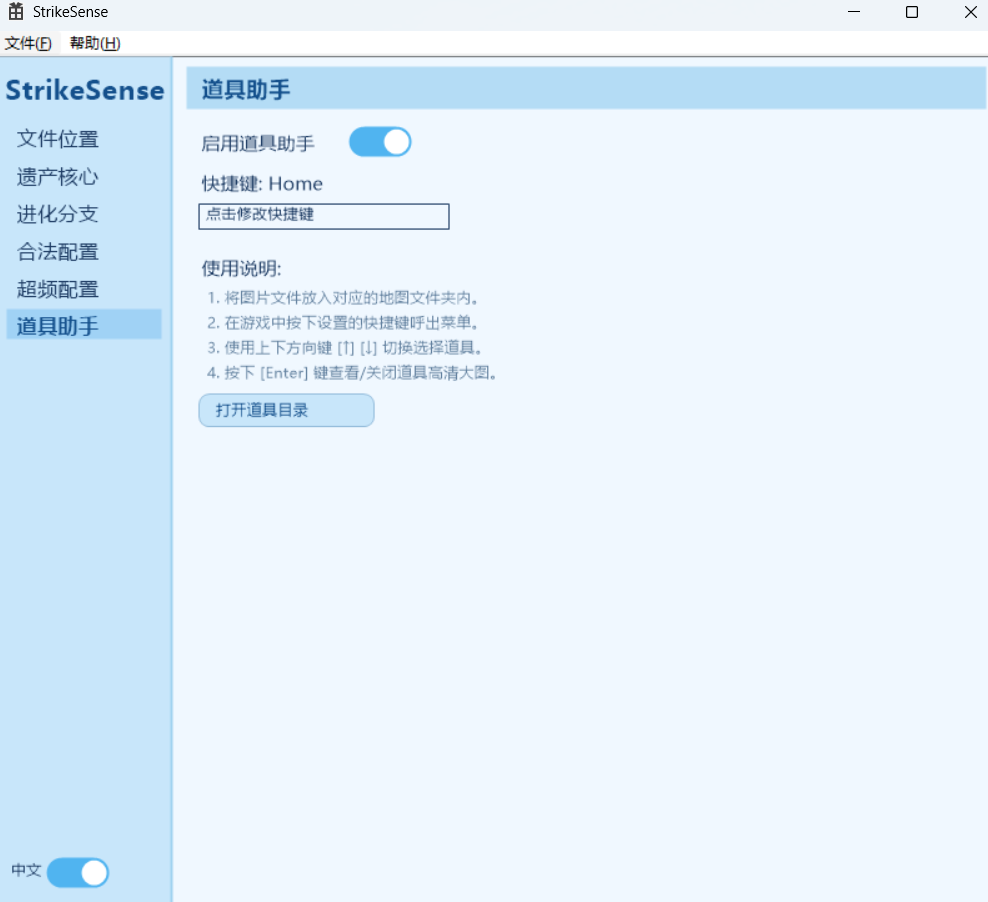This screenshot has width=988, height=902.
Task: Open the 文件(F) menu
Action: coord(28,43)
